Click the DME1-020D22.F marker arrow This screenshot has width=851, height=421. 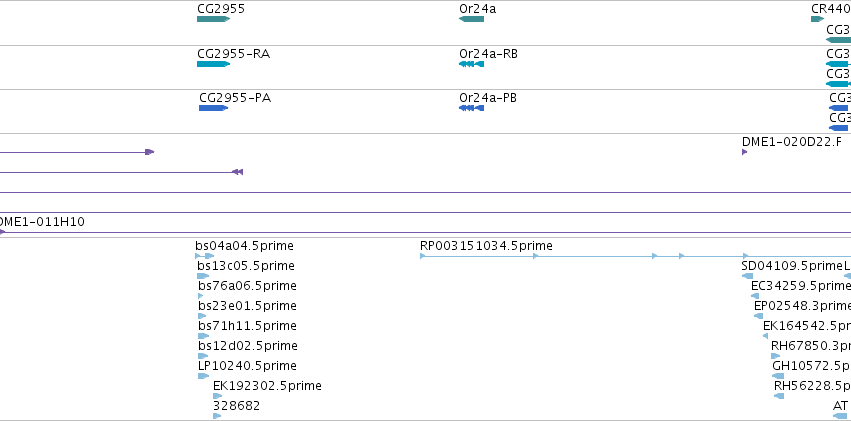click(745, 152)
